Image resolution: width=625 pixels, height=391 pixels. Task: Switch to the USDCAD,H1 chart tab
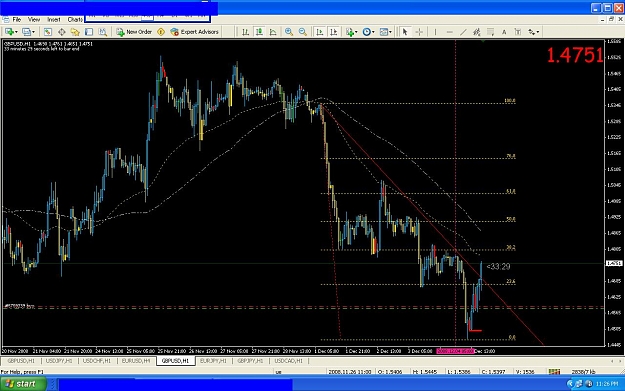click(289, 361)
